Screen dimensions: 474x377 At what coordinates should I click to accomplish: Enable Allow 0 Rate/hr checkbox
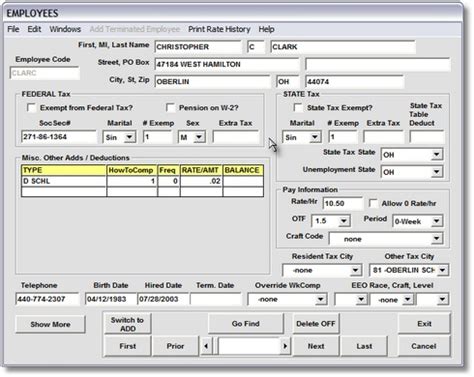[x=373, y=203]
